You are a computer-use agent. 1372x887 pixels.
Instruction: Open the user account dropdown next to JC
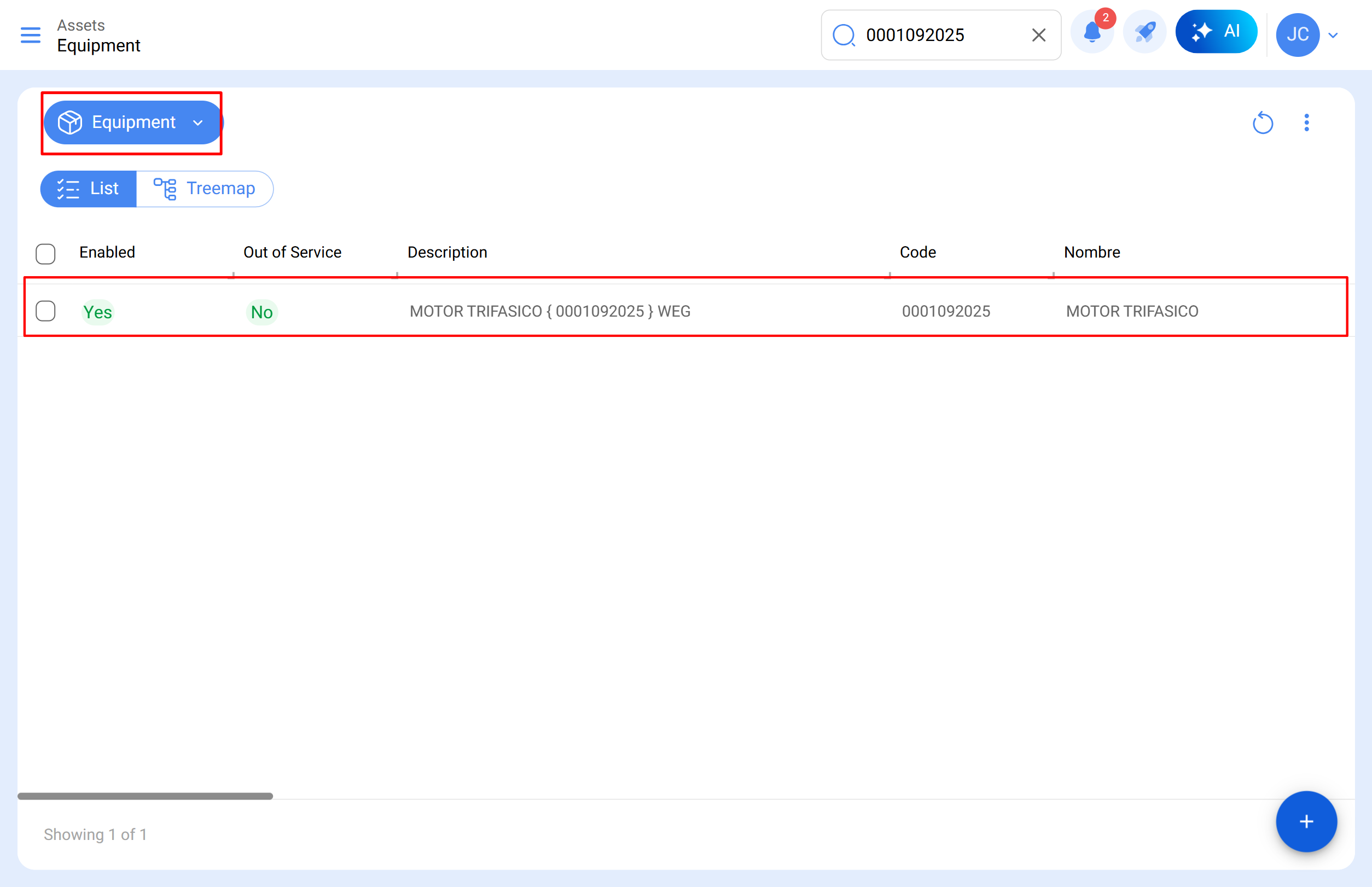pyautogui.click(x=1333, y=35)
